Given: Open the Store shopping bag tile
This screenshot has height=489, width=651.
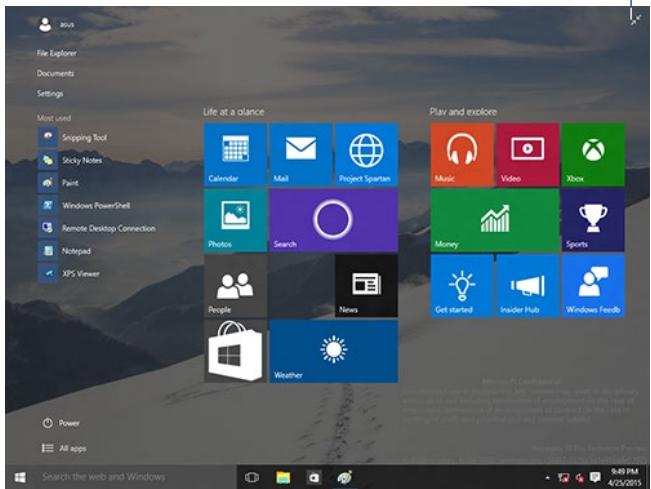Looking at the screenshot, I should pos(235,351).
